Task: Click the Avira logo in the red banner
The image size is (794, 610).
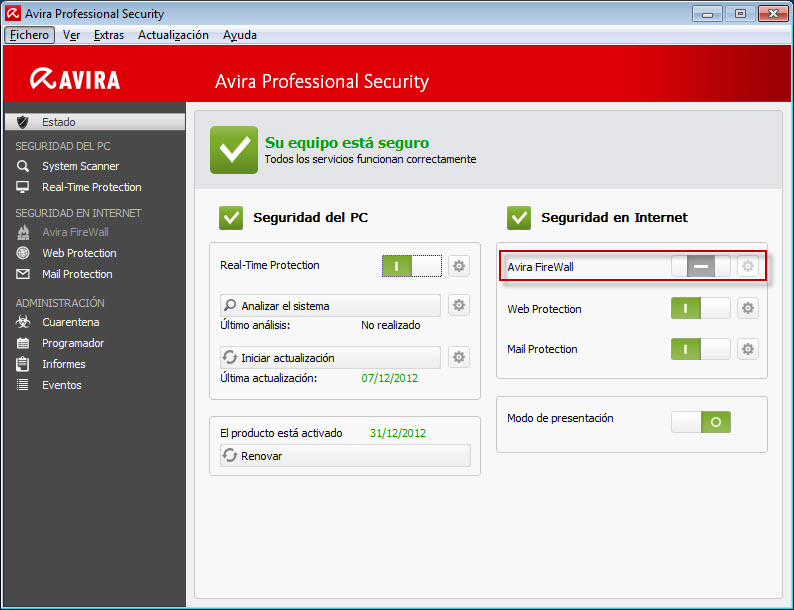Action: 75,79
